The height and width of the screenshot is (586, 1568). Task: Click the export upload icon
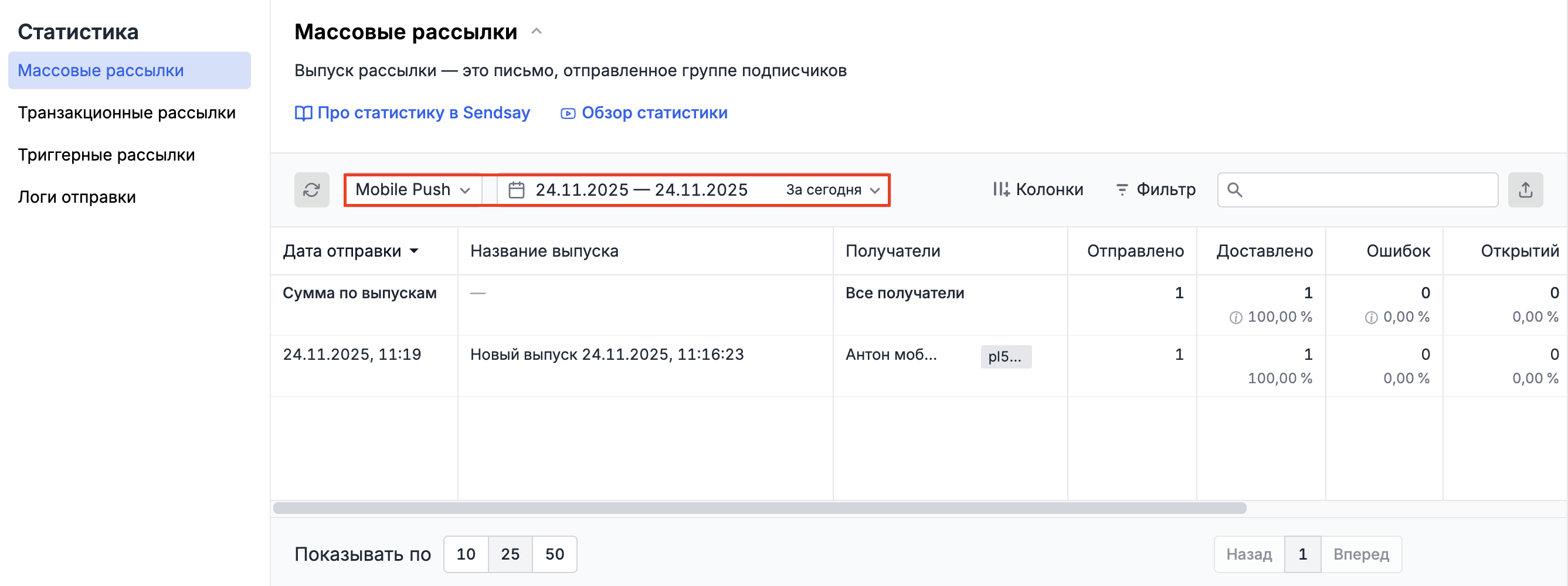pyautogui.click(x=1525, y=190)
